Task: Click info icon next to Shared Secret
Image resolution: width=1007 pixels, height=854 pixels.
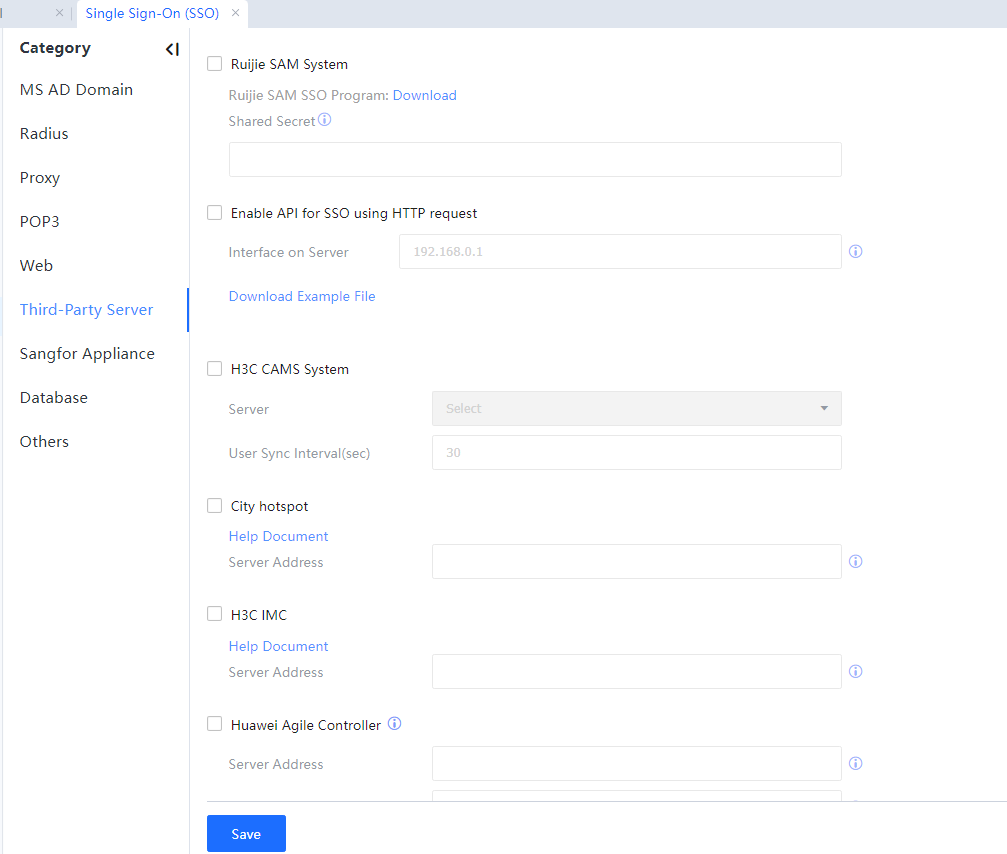Action: [x=324, y=120]
